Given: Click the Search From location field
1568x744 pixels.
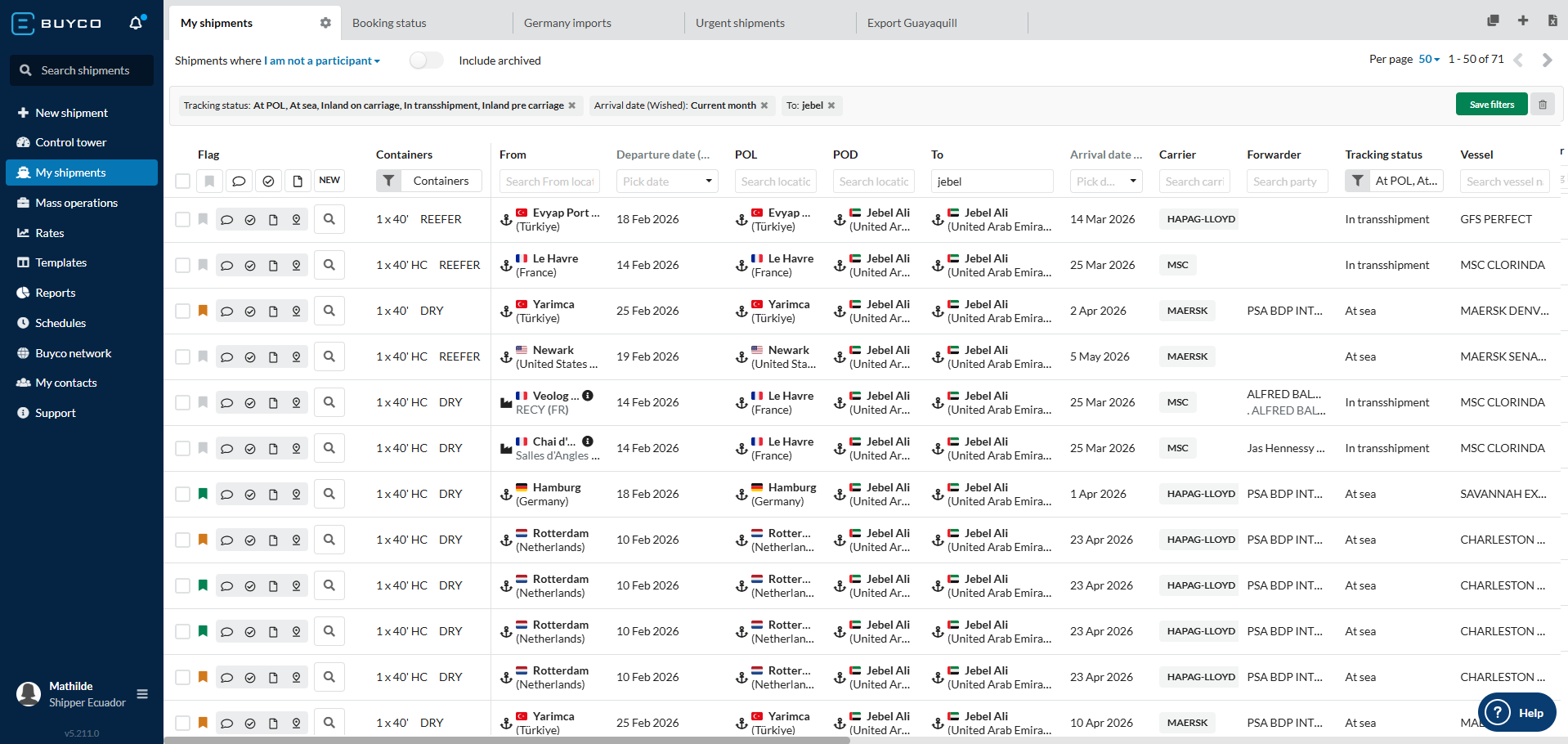Looking at the screenshot, I should tap(549, 182).
